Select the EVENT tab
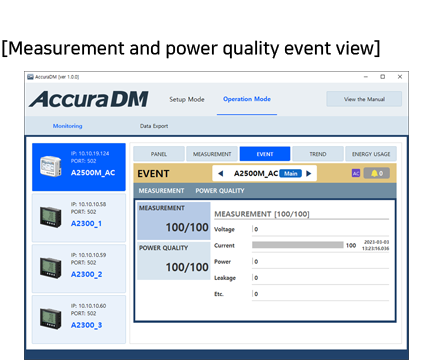The width and height of the screenshot is (433, 361). point(265,154)
